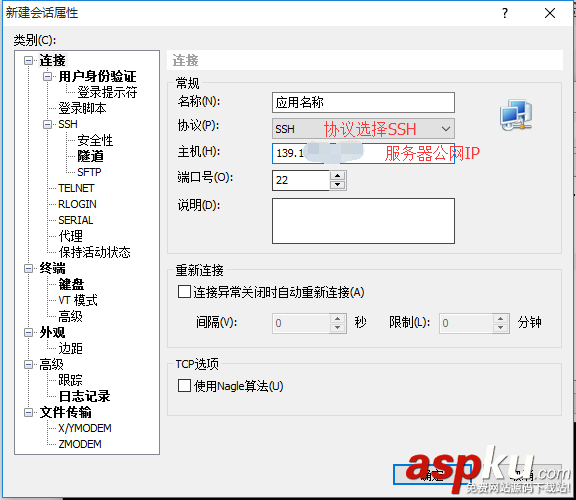Image resolution: width=576 pixels, height=500 pixels.
Task: Decrease the 间隔 interval value
Action: coord(338,328)
